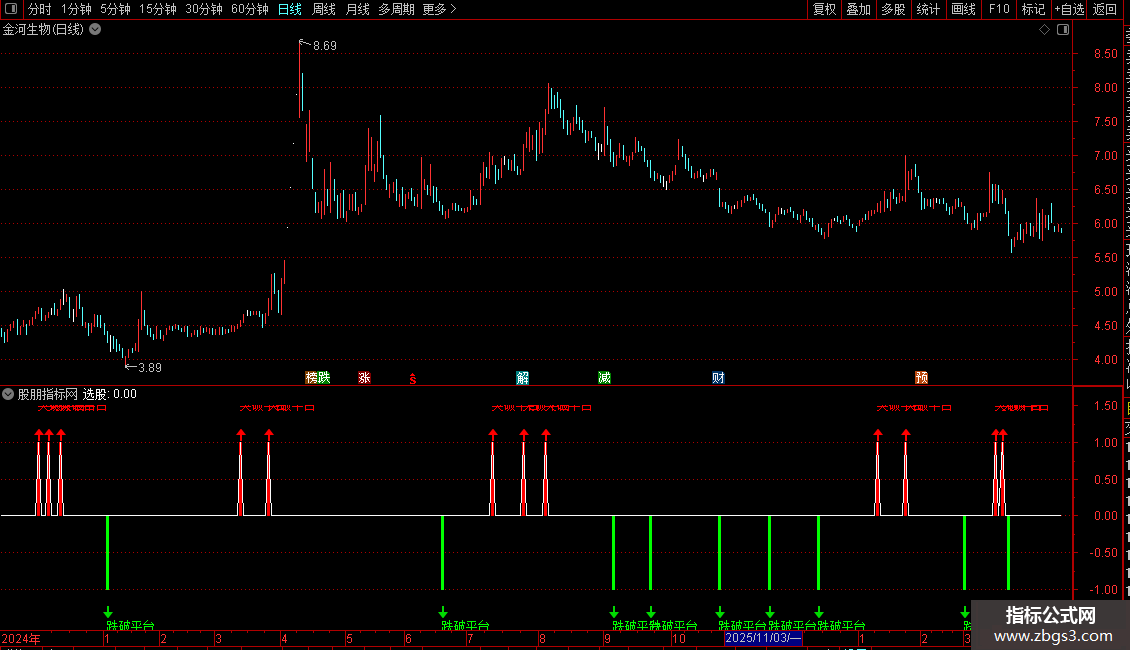The height and width of the screenshot is (650, 1130).
Task: Click the 3.89 low price label
Action: [150, 368]
